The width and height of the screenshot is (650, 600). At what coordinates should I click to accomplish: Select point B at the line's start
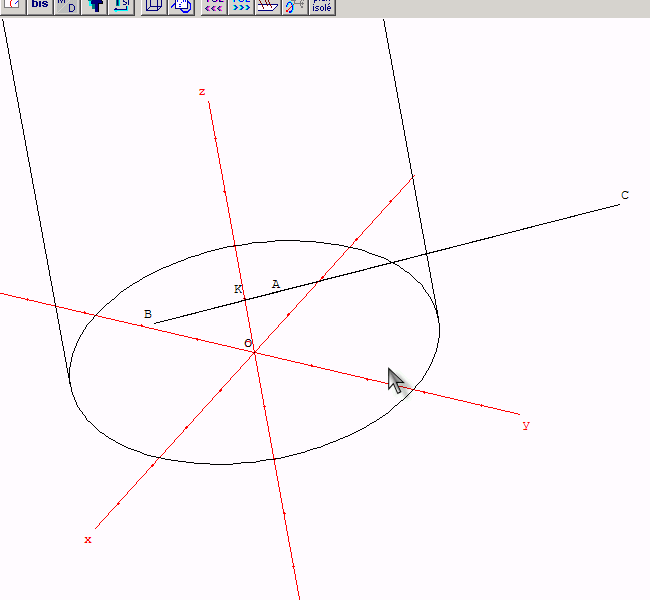coord(148,315)
